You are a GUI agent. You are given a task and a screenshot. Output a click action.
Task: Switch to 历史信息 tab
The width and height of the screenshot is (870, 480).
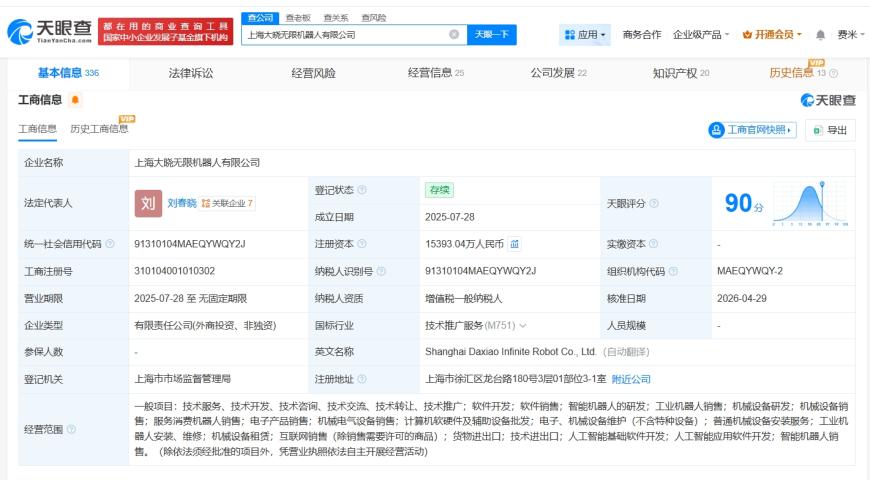coord(797,73)
